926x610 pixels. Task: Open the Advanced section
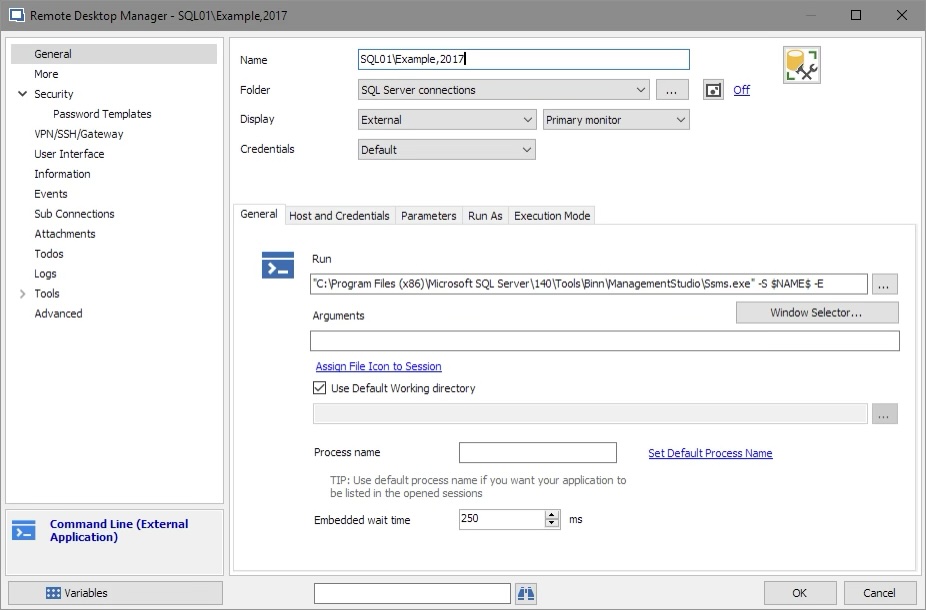[58, 314]
